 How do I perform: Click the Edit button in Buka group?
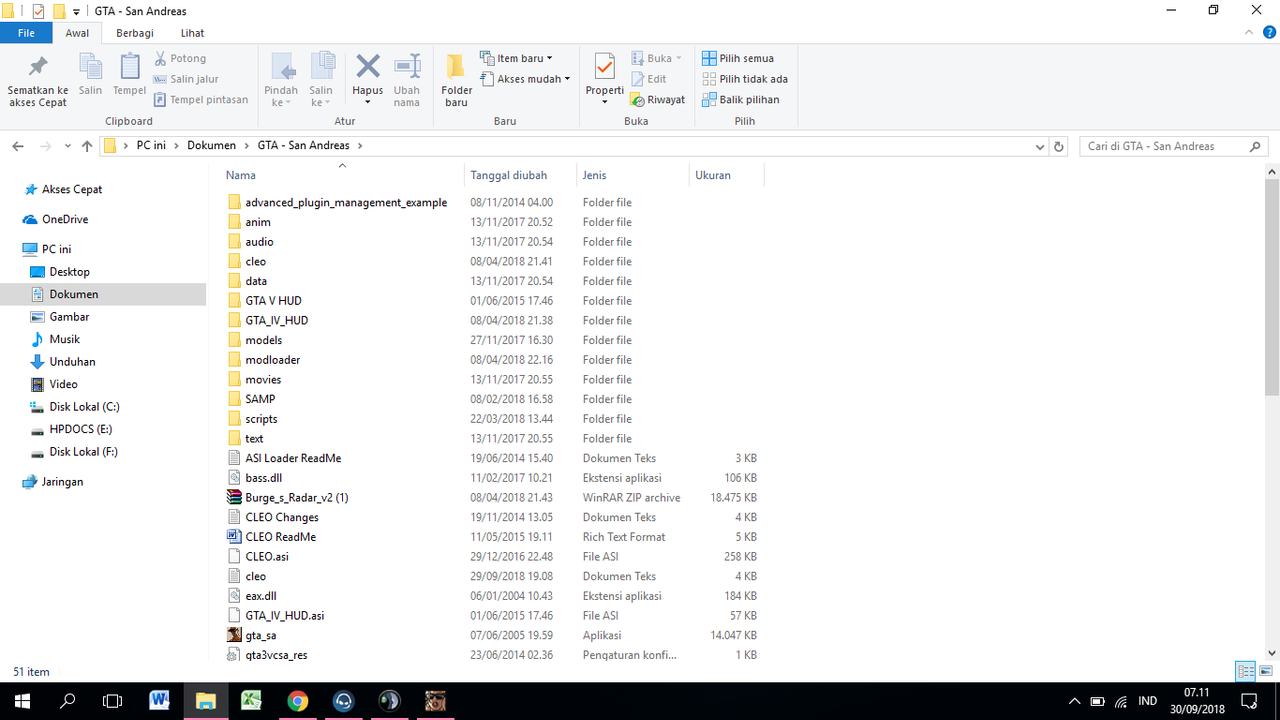pyautogui.click(x=648, y=79)
